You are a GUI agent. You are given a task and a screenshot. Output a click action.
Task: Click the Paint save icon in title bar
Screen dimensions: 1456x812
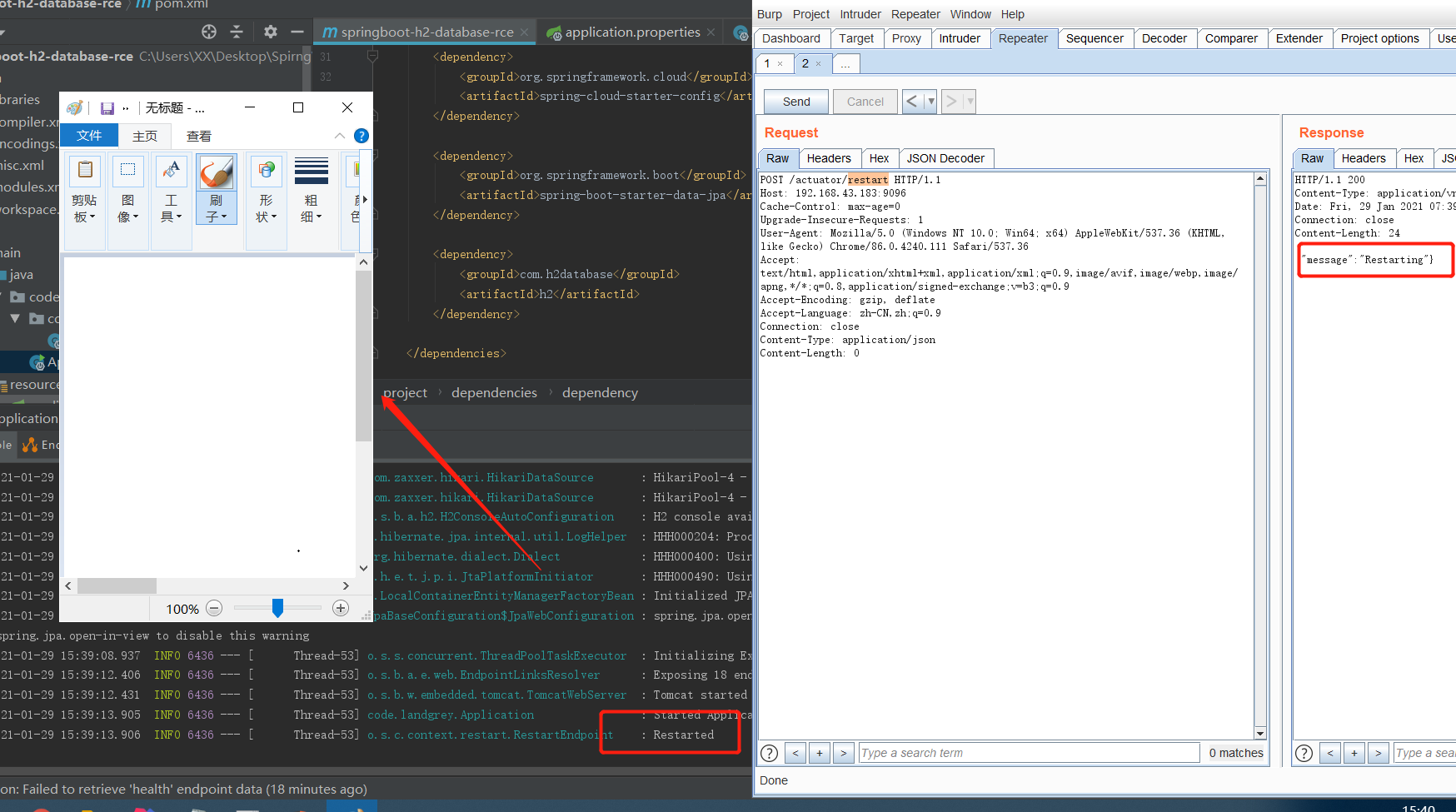click(107, 108)
